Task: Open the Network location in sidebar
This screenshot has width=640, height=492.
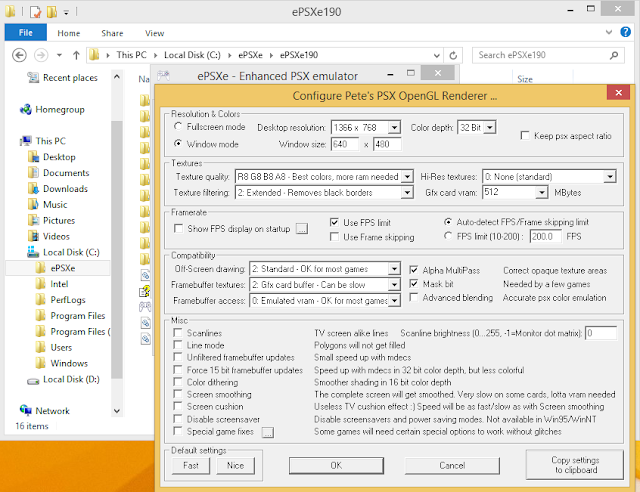Action: pos(52,410)
